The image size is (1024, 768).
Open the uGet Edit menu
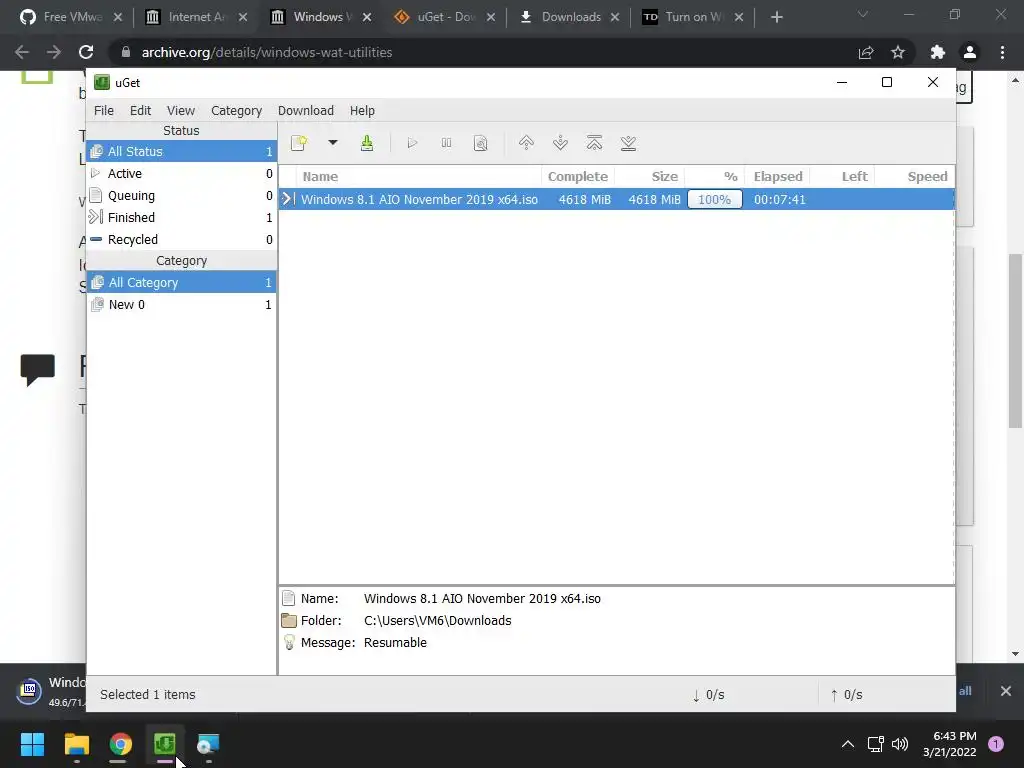(140, 110)
